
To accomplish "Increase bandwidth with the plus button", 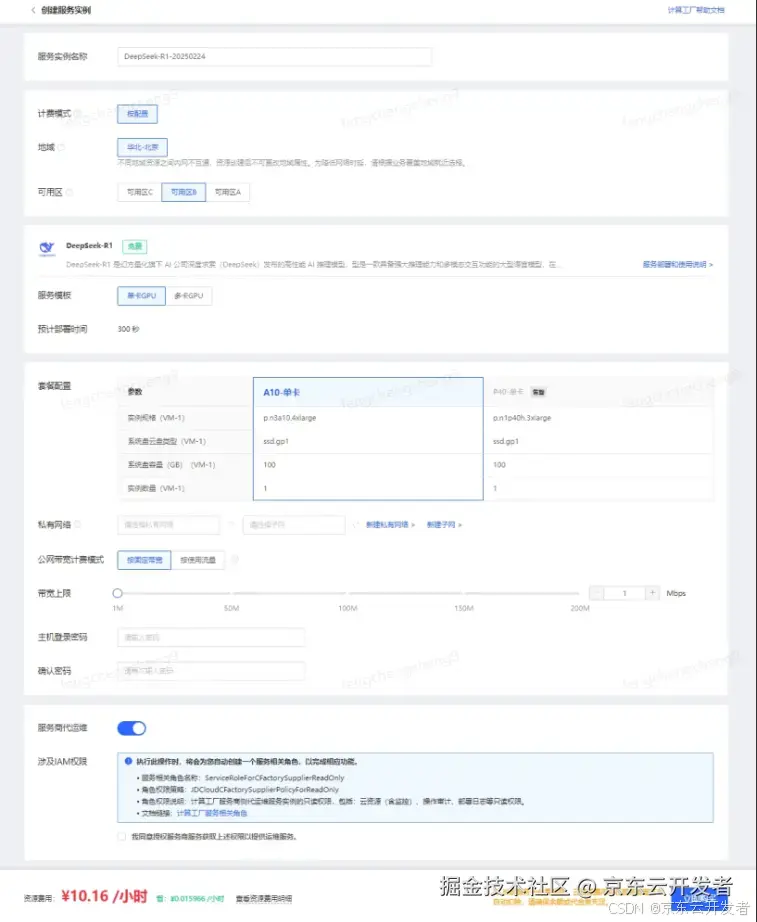I will coord(652,593).
